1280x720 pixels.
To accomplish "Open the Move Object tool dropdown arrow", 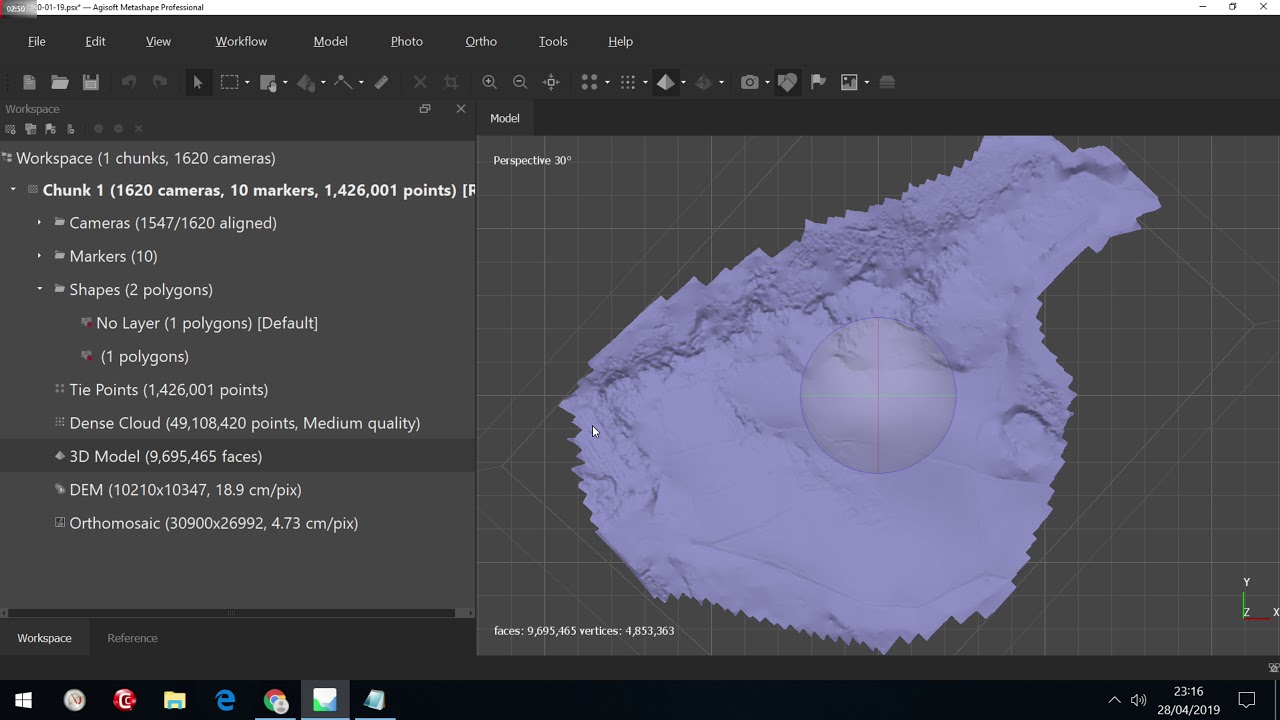I will coord(323,82).
